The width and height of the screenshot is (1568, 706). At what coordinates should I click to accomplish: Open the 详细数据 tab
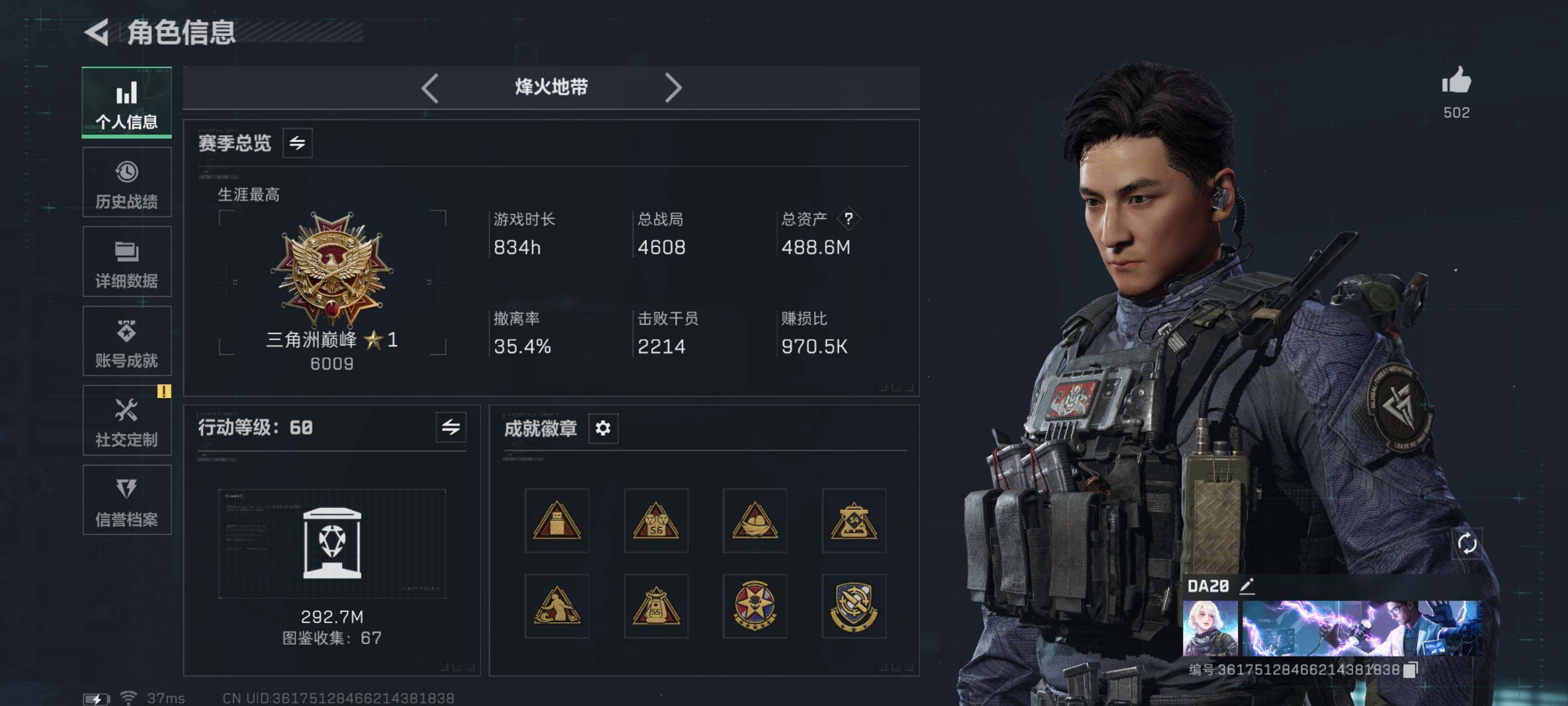126,261
